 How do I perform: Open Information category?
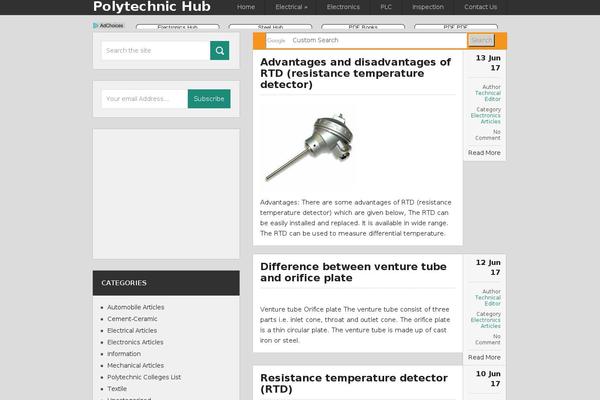[x=124, y=354]
